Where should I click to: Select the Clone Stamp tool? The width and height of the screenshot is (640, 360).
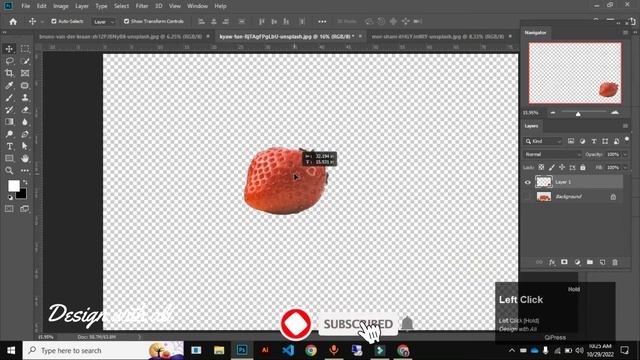25,98
